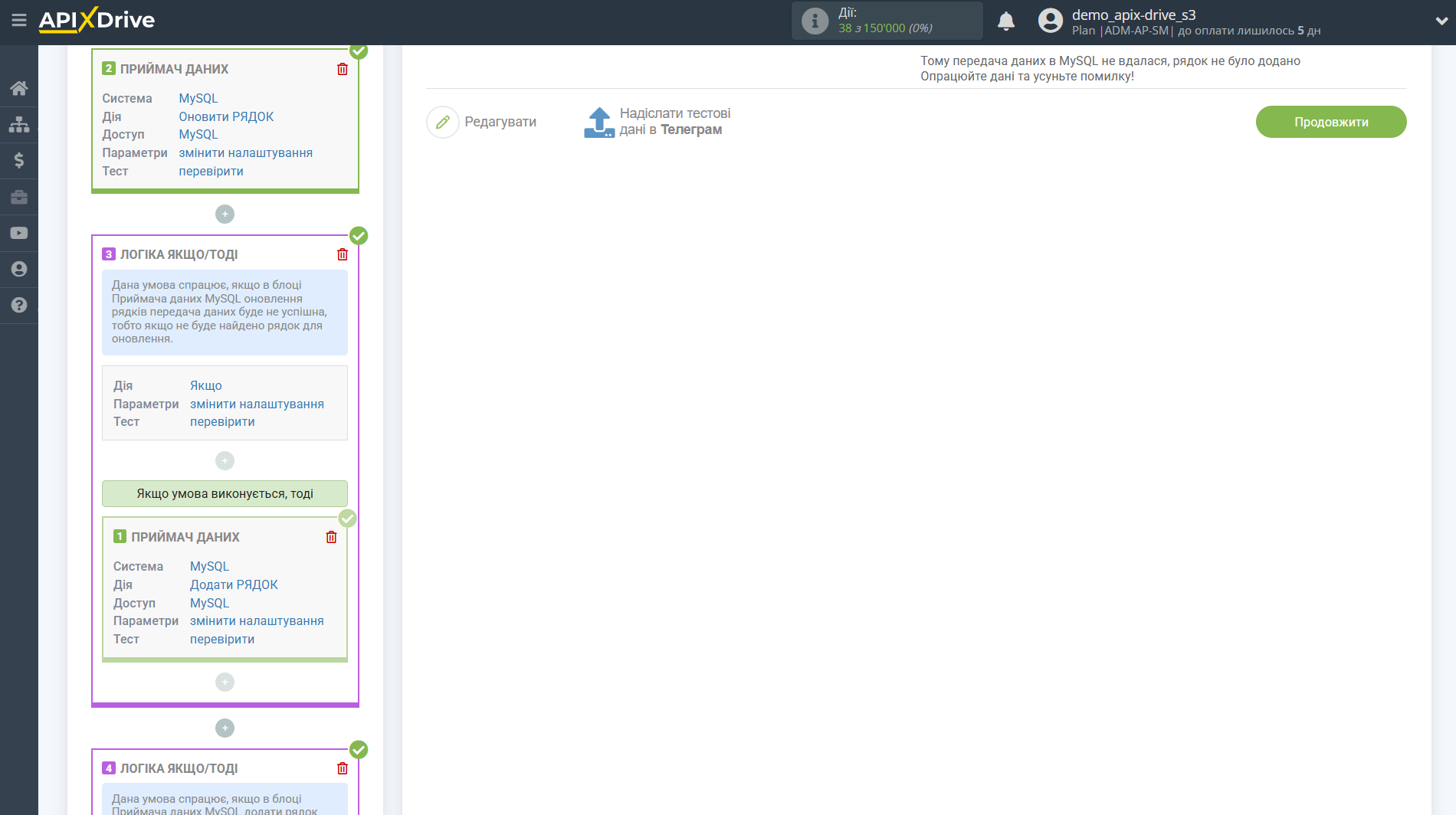1456x815 pixels.
Task: Open the notifications bell
Action: tap(1006, 21)
